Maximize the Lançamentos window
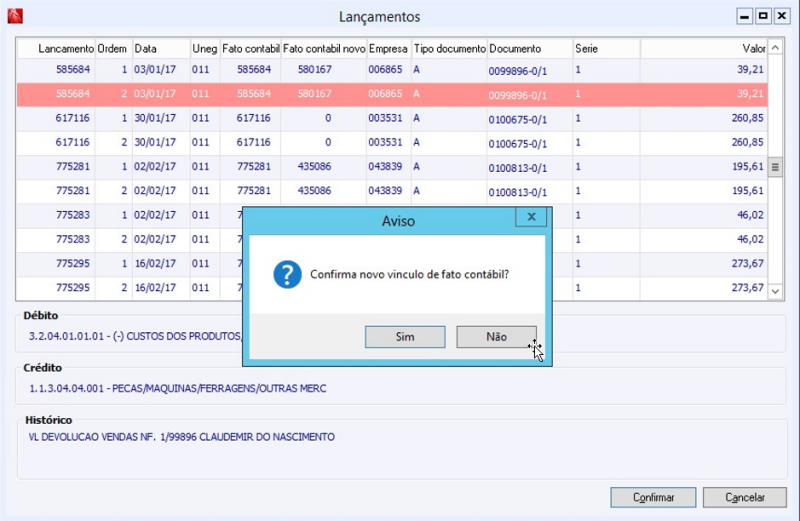Image resolution: width=800 pixels, height=521 pixels. pos(763,16)
